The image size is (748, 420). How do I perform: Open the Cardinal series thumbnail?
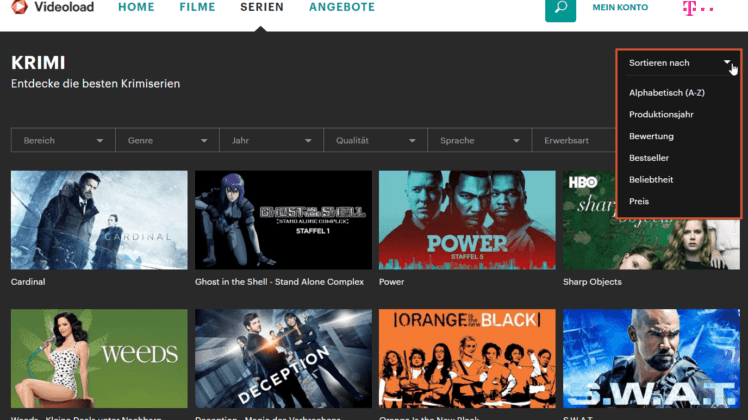tap(99, 220)
